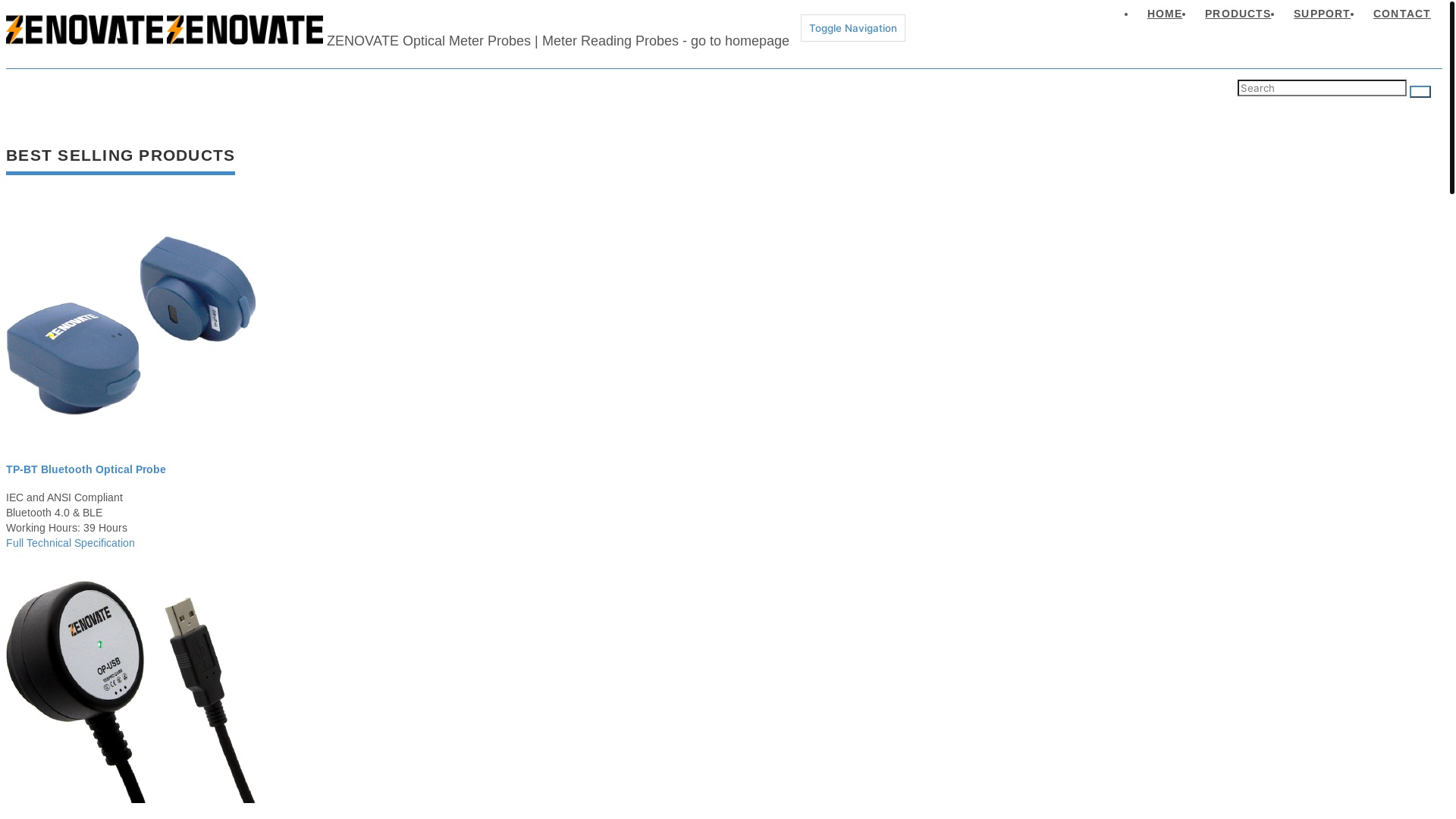The height and width of the screenshot is (819, 1456).
Task: Click the second ZENOVATE logo image
Action: pos(245,30)
